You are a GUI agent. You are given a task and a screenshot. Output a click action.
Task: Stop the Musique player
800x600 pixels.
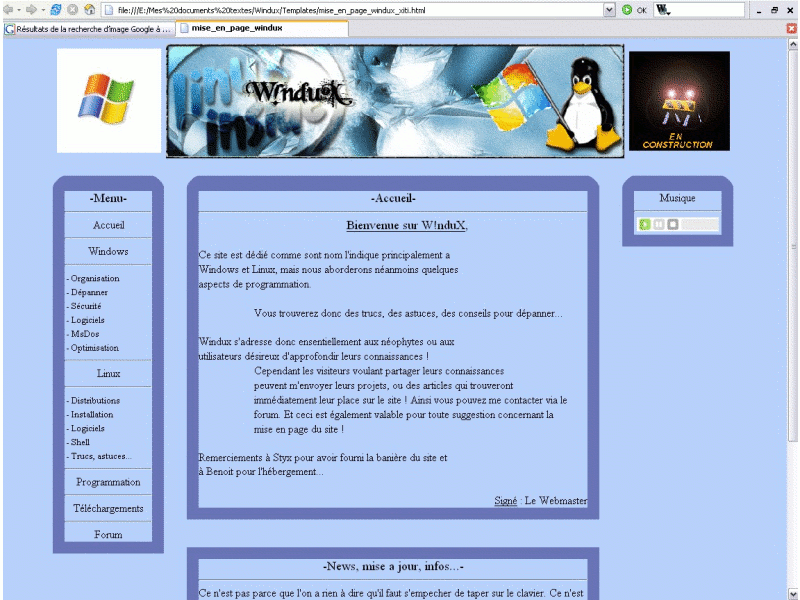coord(673,224)
